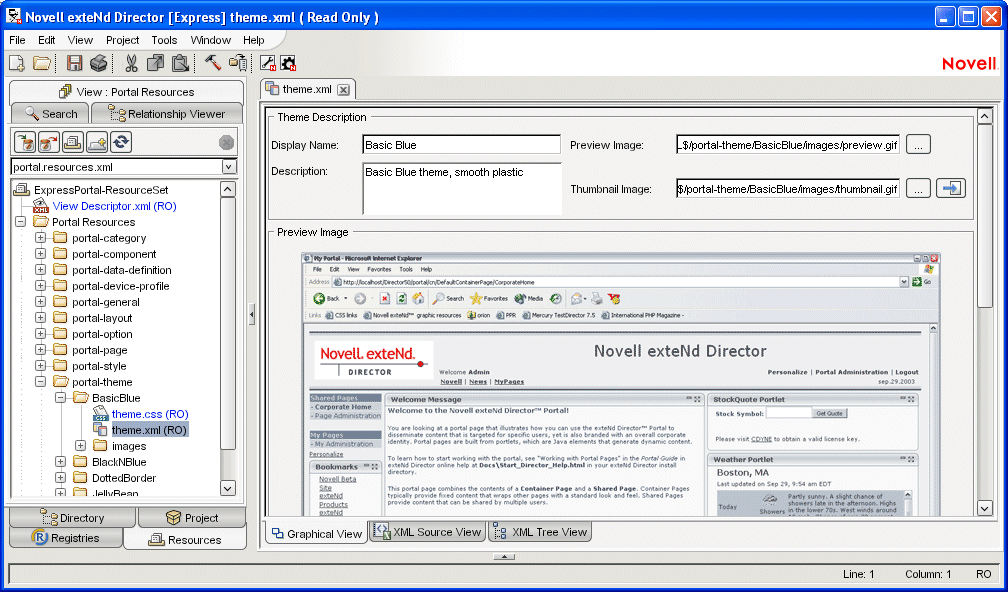Image resolution: width=1008 pixels, height=592 pixels.
Task: Select theme.xml (RO) in the tree
Action: 149,430
